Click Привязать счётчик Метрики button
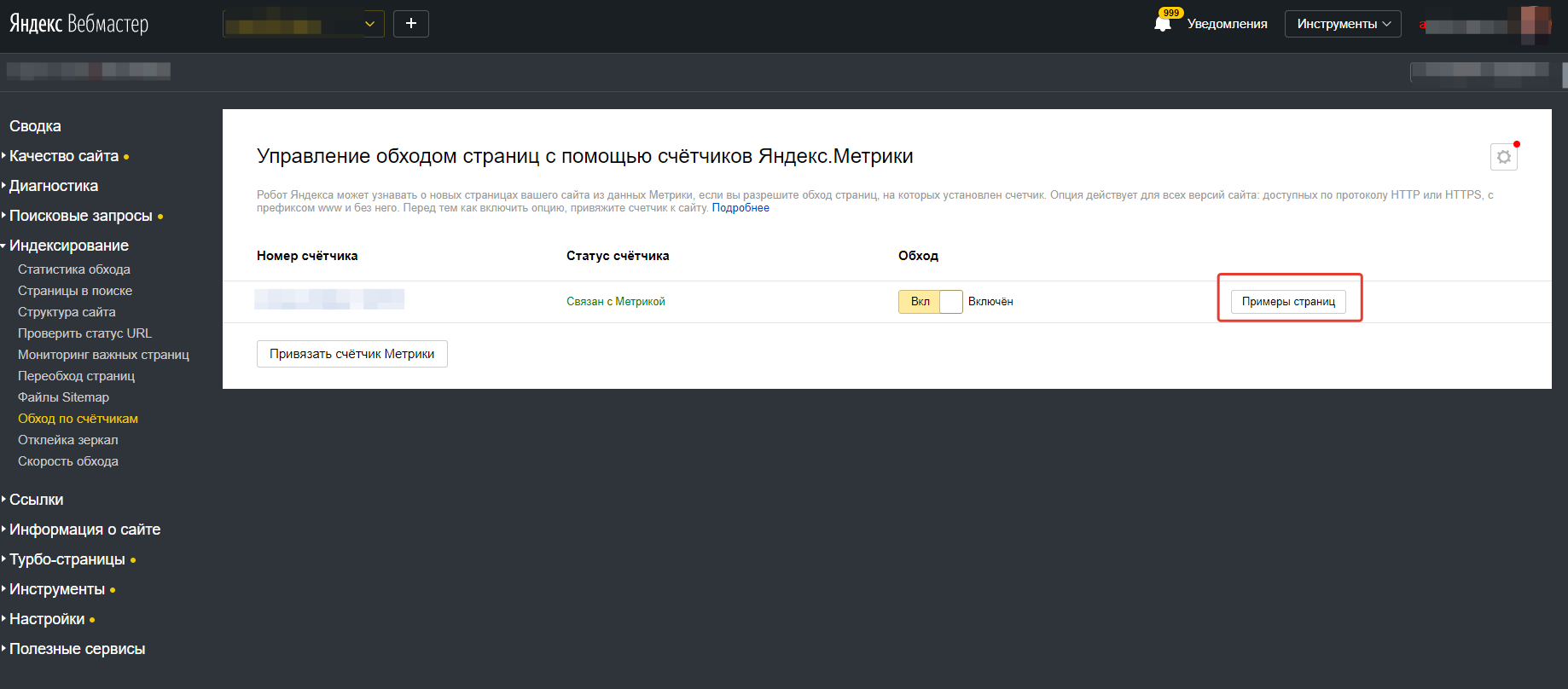 pos(352,354)
